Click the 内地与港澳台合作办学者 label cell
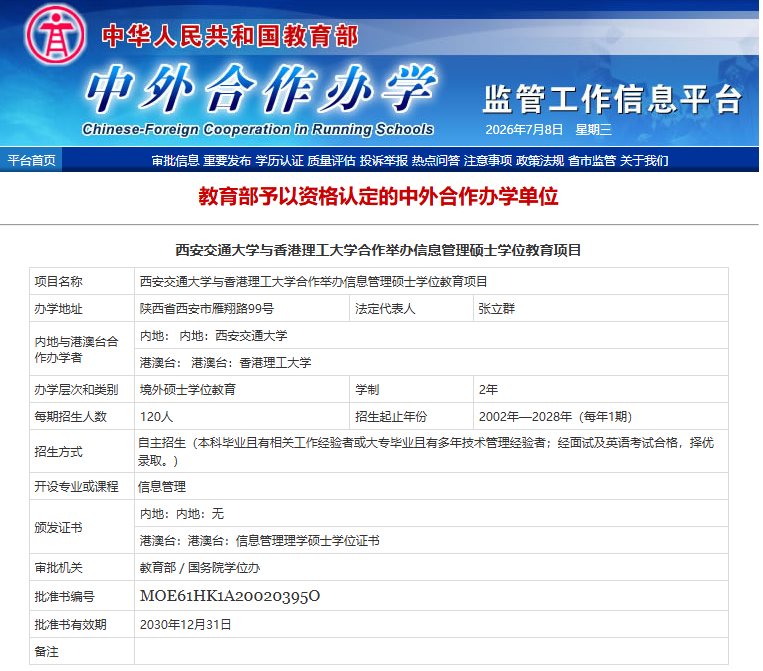This screenshot has width=763, height=671. coord(82,349)
